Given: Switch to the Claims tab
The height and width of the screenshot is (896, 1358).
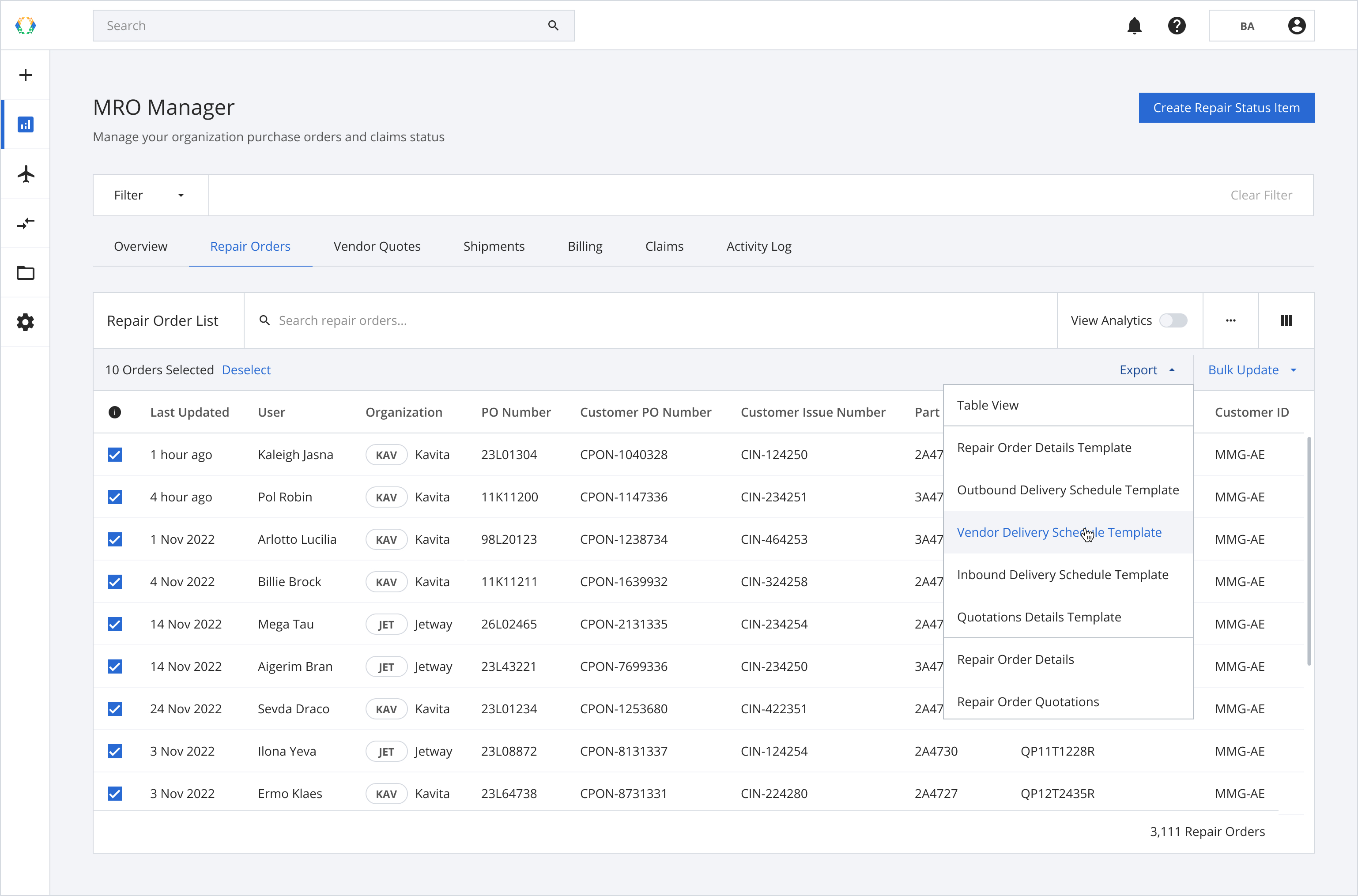Looking at the screenshot, I should coord(664,246).
